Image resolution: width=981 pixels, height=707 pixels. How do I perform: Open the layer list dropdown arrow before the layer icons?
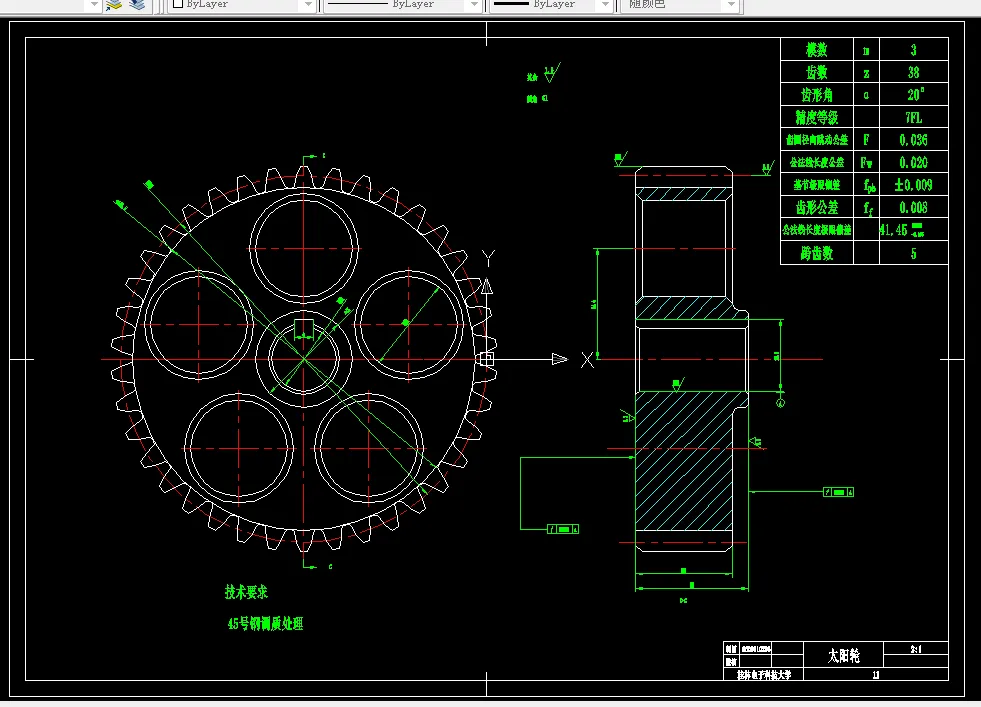pos(94,5)
